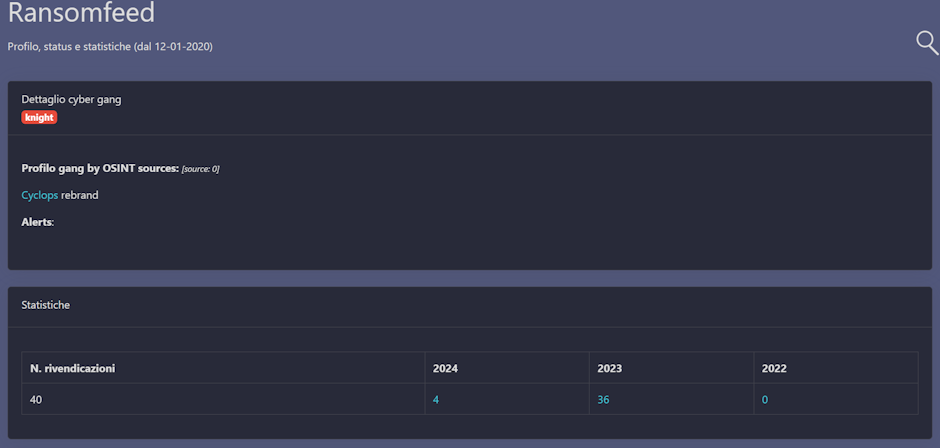Click the Alerts label

38,222
